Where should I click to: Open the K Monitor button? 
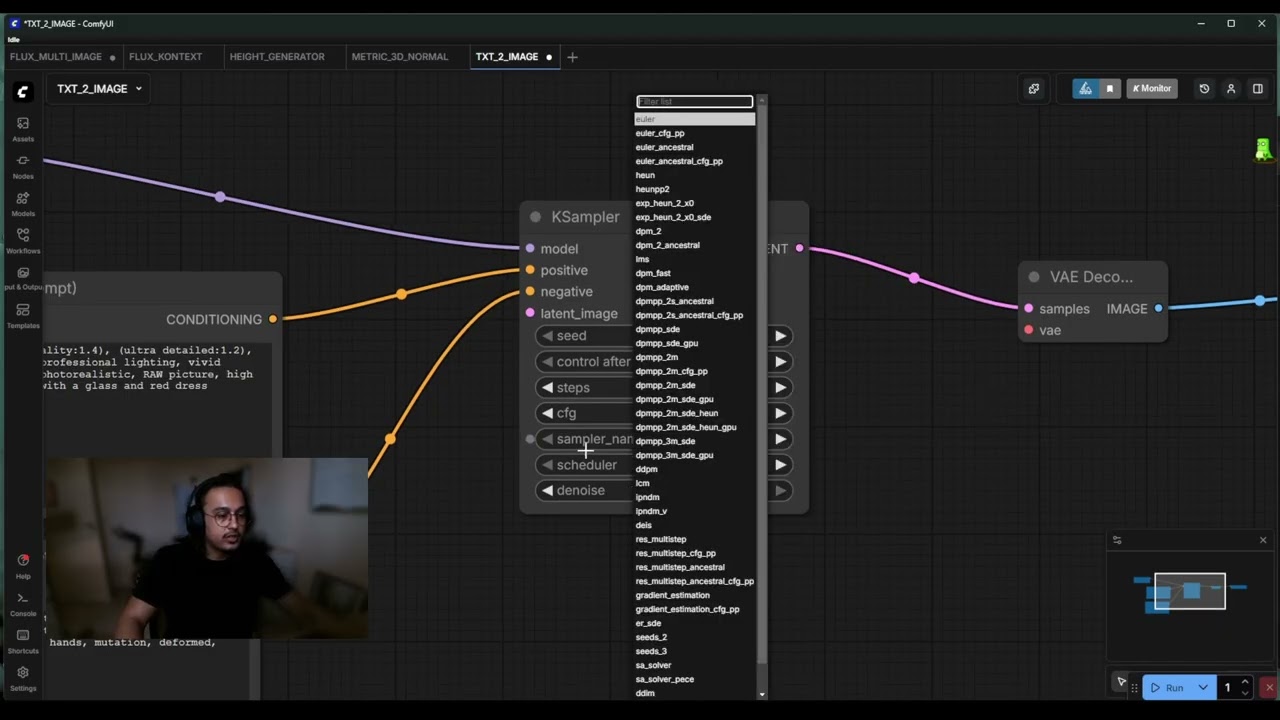(x=1152, y=88)
